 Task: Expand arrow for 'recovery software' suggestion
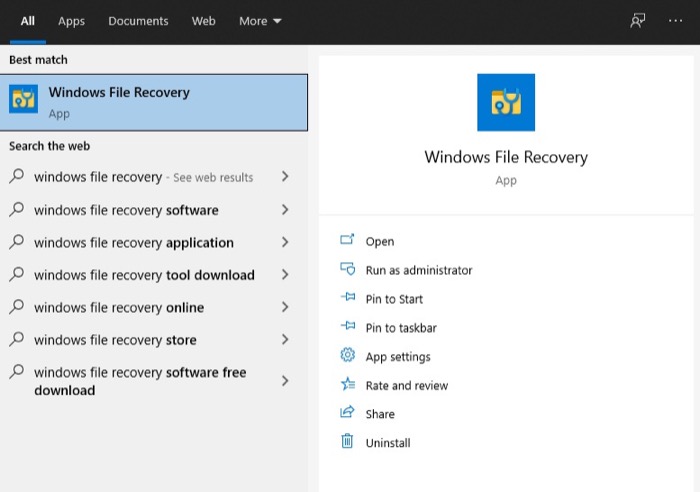coord(285,210)
